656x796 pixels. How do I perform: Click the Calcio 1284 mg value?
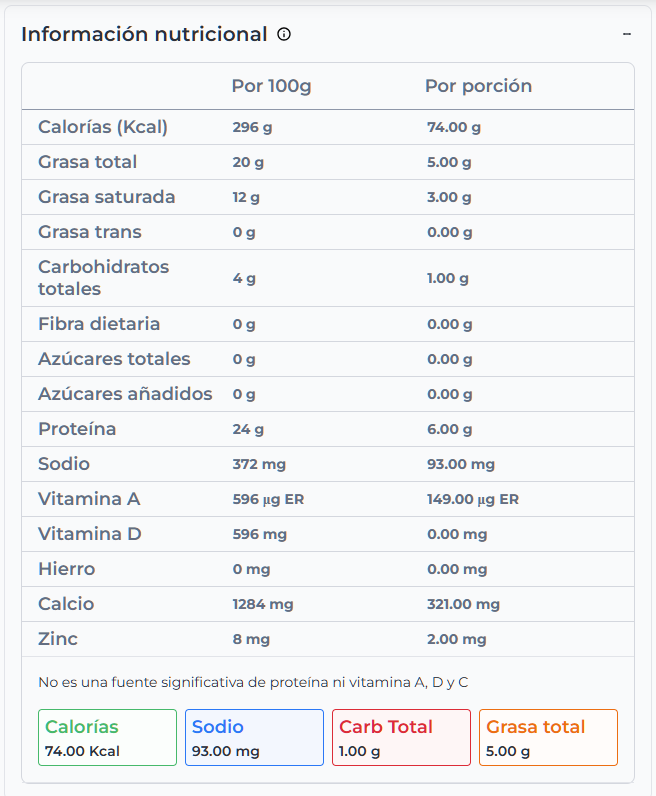click(x=263, y=604)
